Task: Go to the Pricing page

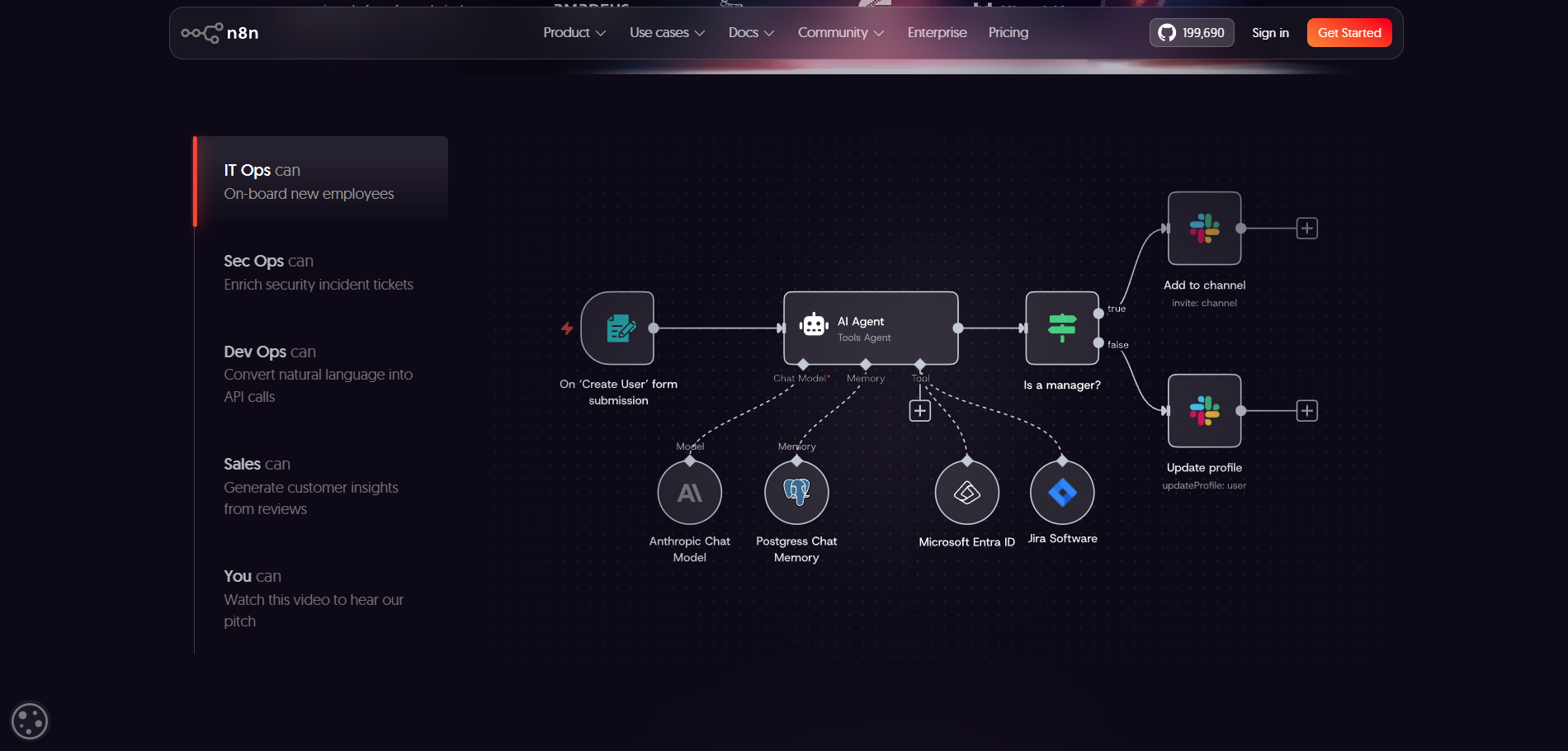Action: coord(1008,32)
